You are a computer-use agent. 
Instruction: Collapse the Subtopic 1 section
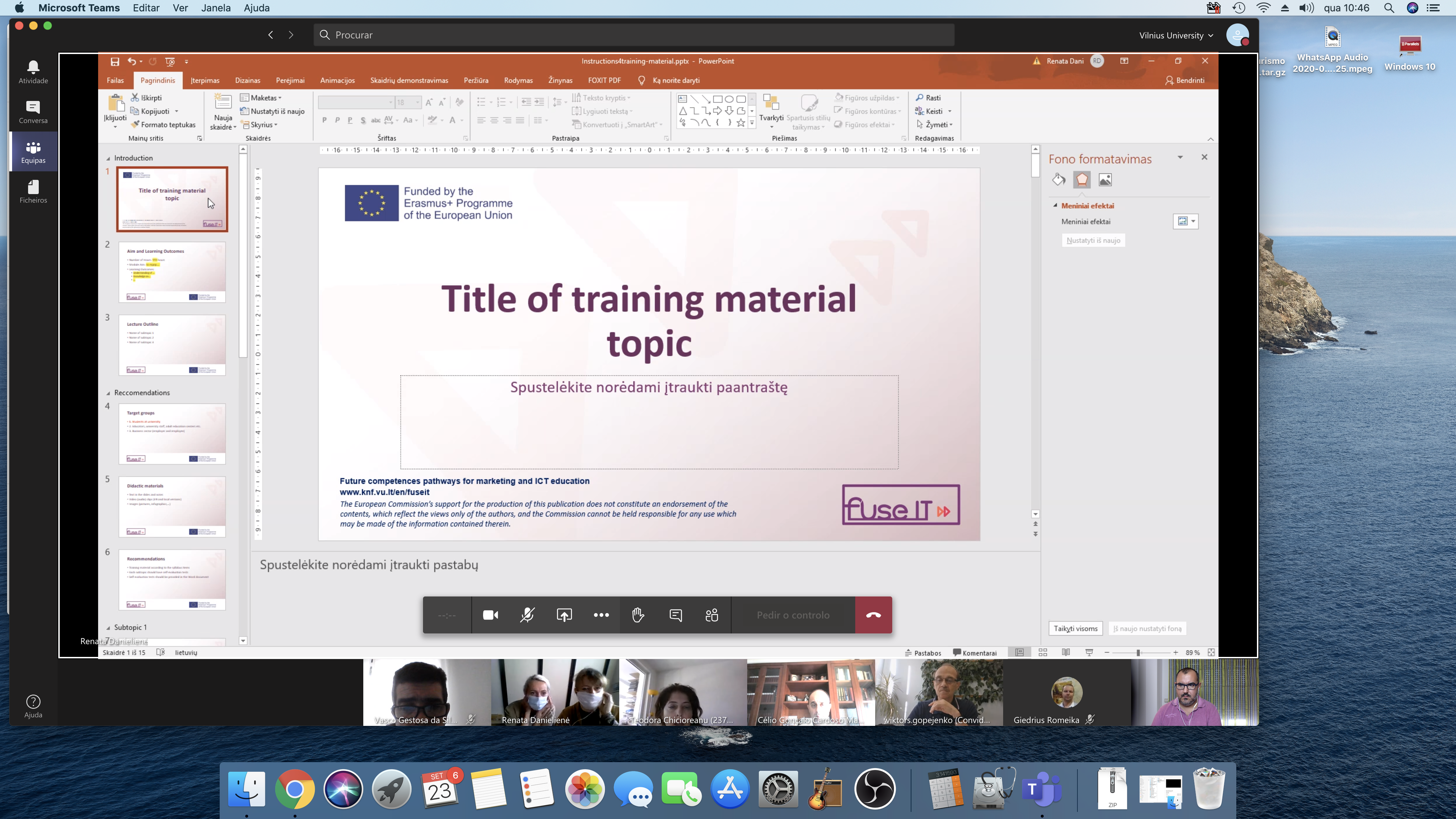click(108, 627)
